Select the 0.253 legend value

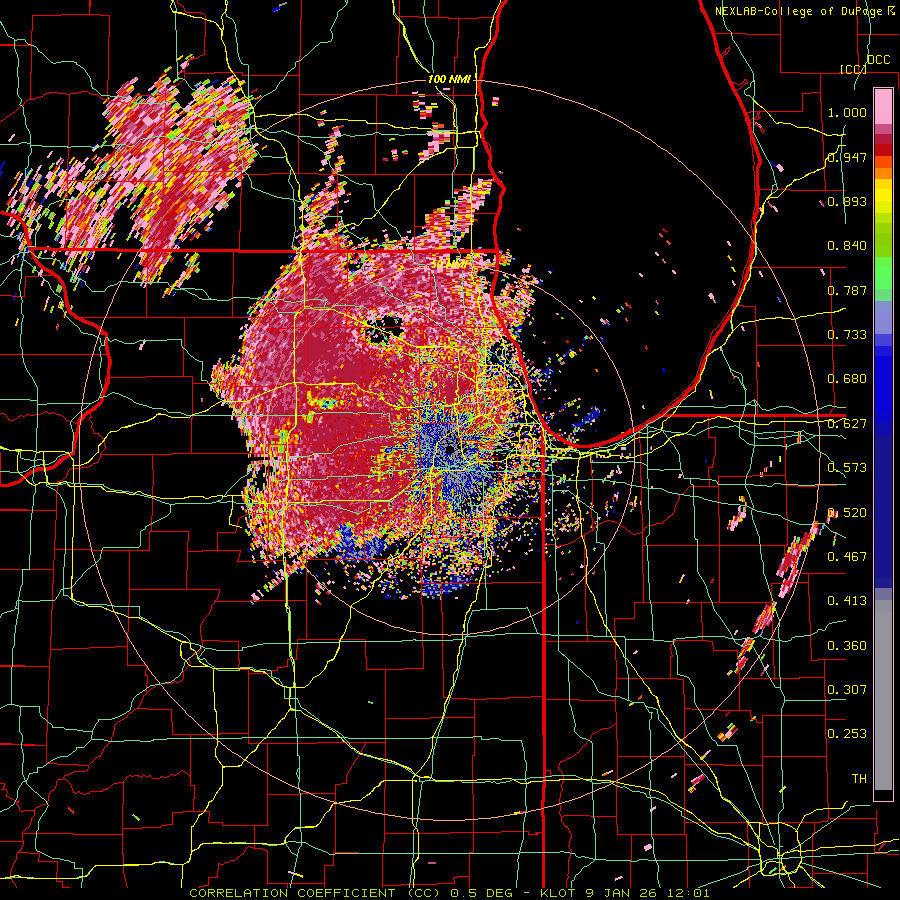point(847,734)
